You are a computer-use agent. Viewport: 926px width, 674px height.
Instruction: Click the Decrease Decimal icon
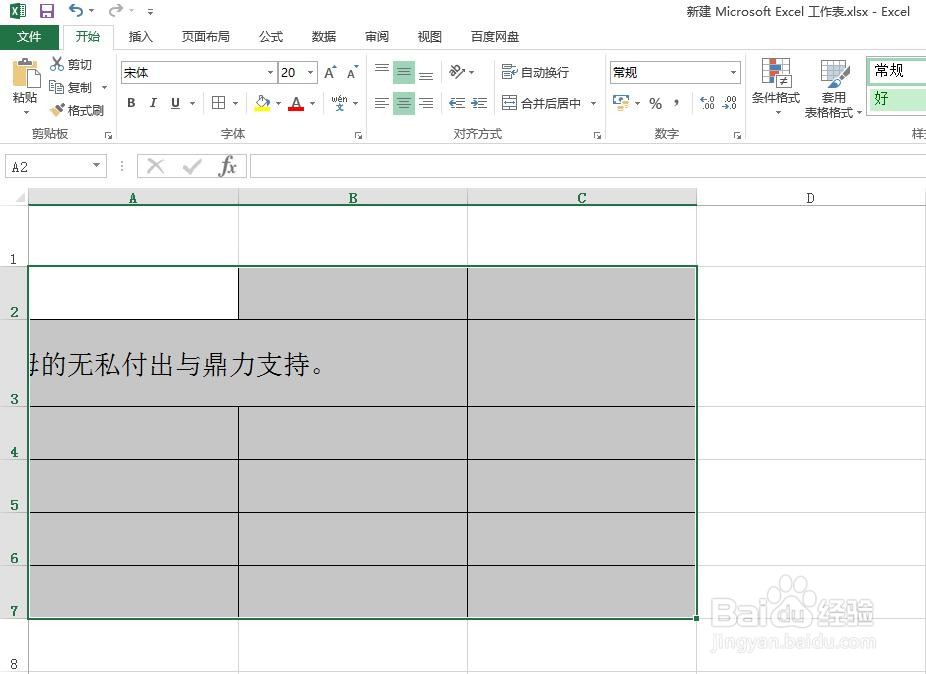(x=732, y=103)
